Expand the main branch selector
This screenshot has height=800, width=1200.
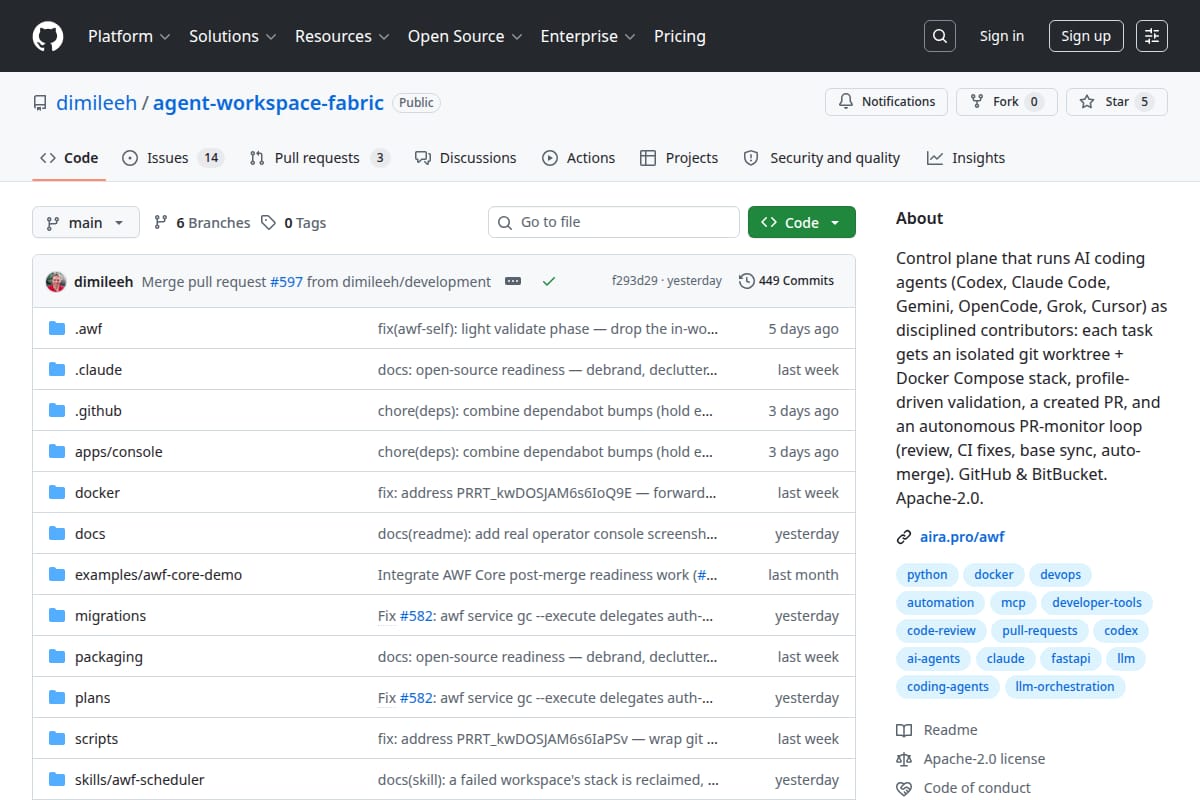pyautogui.click(x=85, y=223)
